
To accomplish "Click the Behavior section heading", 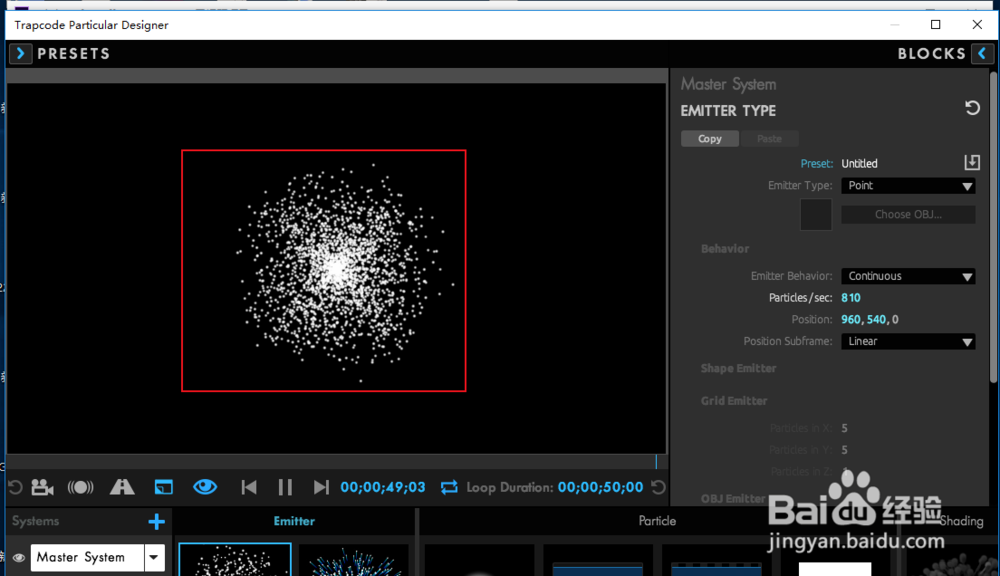I will [724, 249].
